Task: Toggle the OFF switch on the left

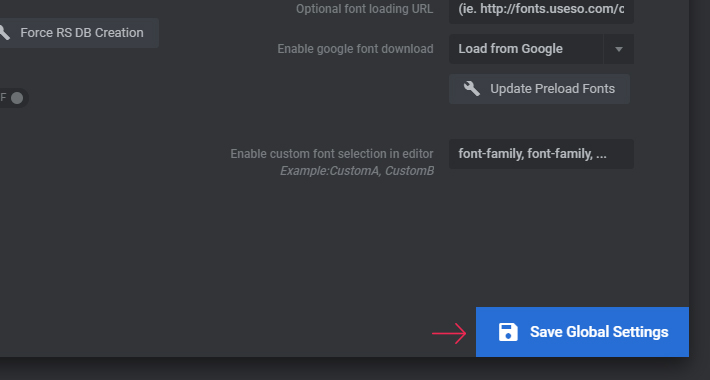Action: [14, 98]
